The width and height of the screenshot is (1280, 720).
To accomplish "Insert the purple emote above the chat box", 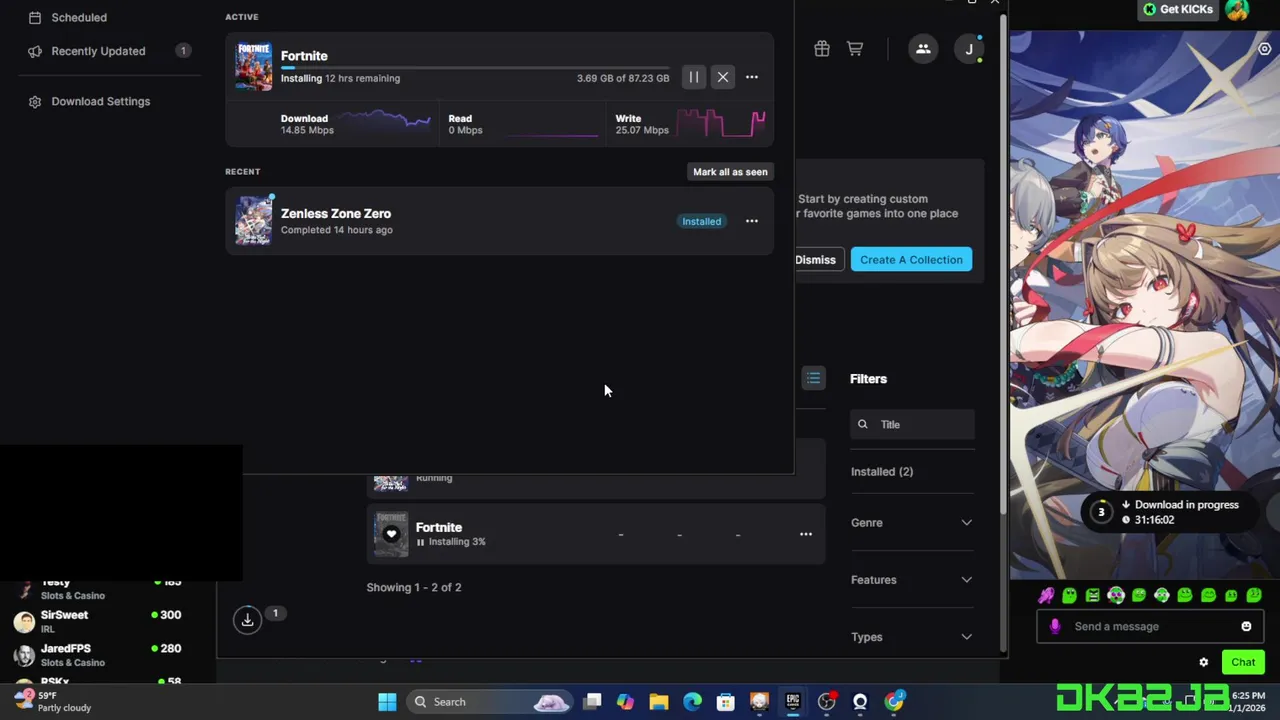I will [1046, 595].
